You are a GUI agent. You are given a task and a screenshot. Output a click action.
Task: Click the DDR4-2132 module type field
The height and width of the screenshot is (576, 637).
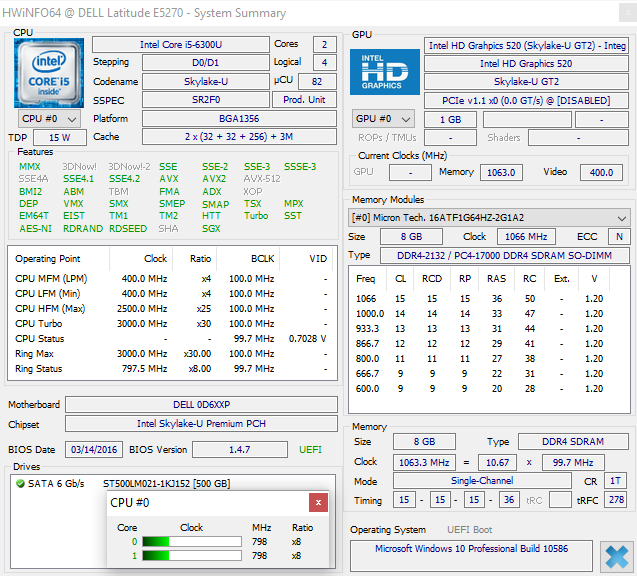coord(505,256)
